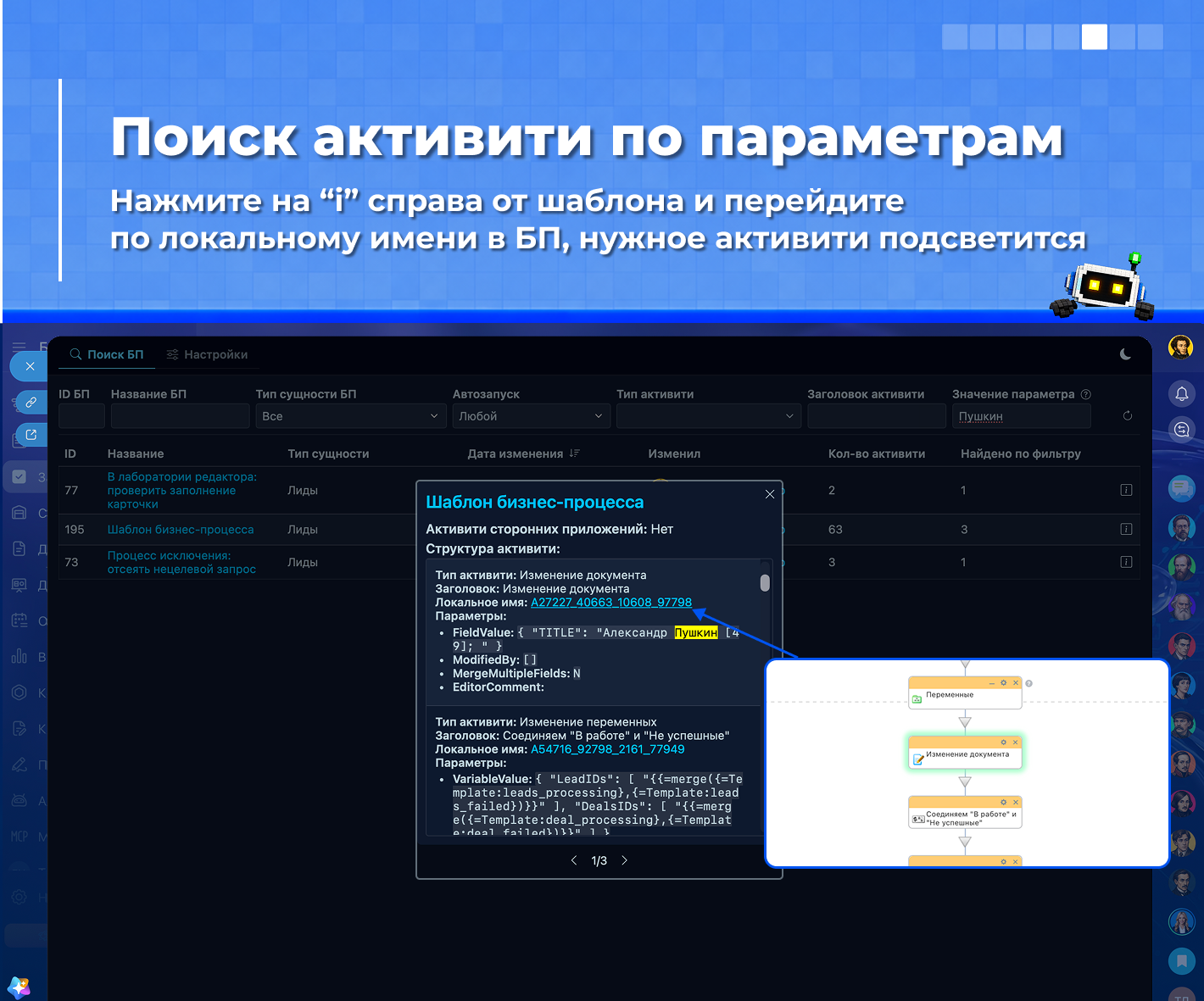Open the Процесс исключения process link

[181, 562]
